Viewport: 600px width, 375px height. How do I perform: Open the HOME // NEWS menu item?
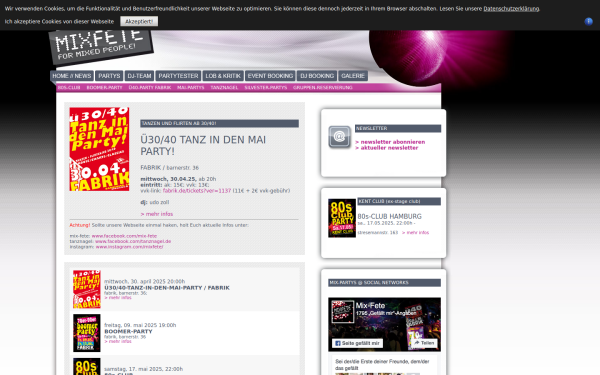[x=72, y=76]
